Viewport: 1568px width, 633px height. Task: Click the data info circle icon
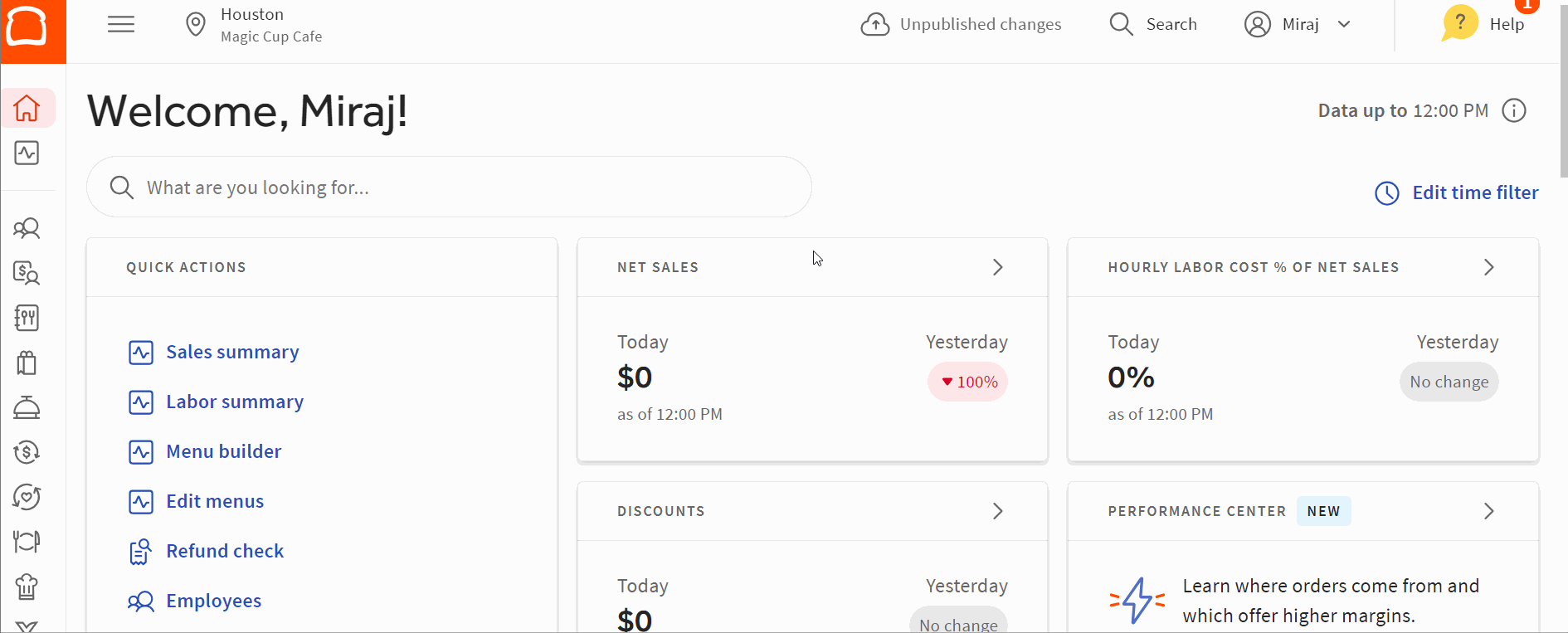point(1514,110)
